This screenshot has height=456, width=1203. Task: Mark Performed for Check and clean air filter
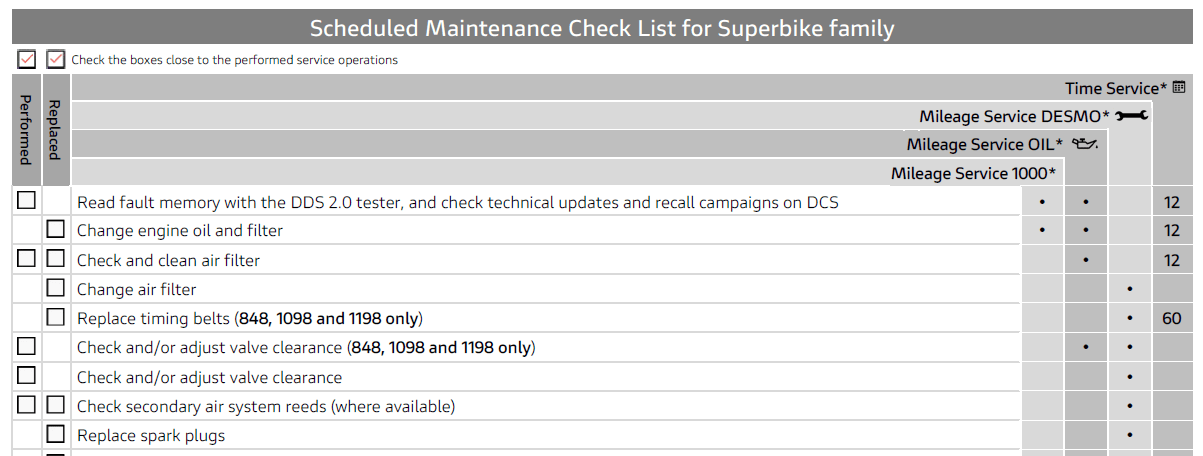pos(27,260)
